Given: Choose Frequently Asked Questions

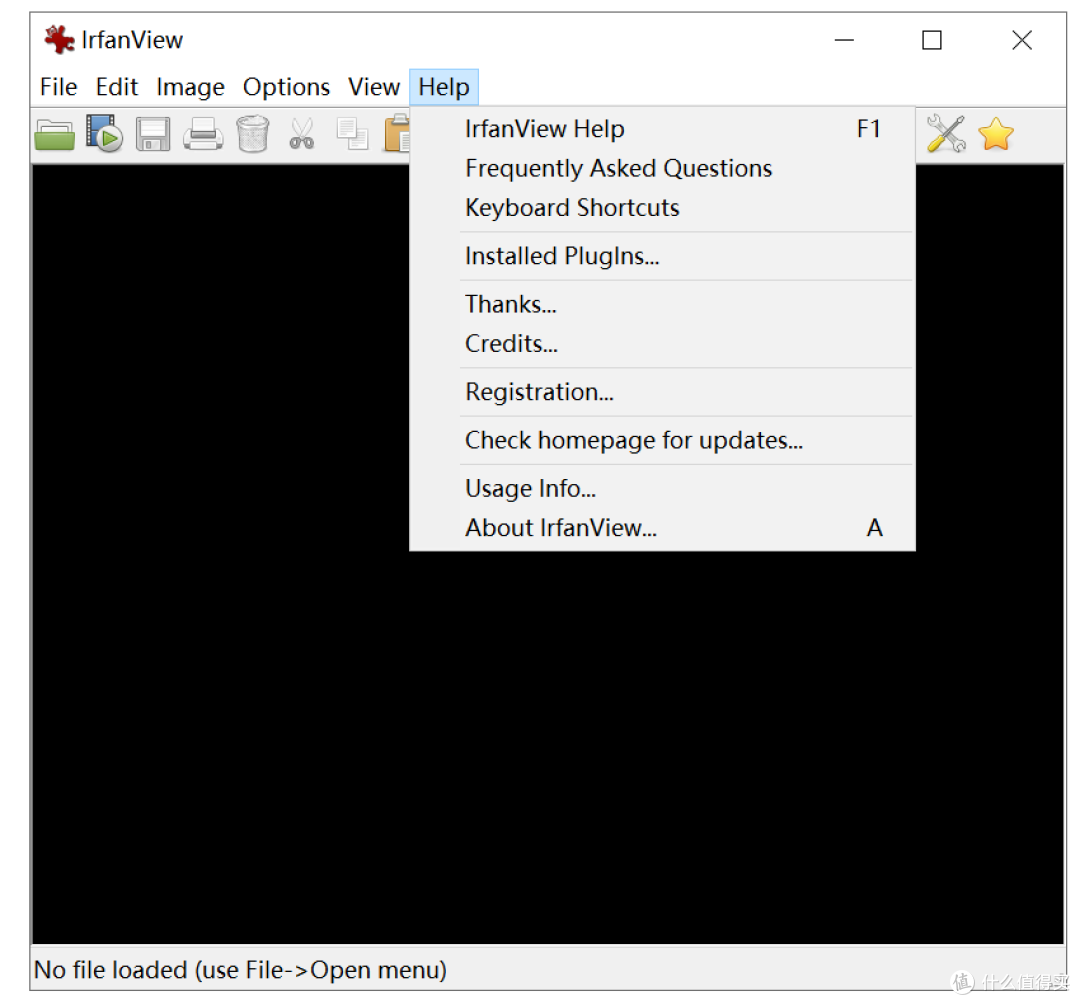Looking at the screenshot, I should click(x=662, y=168).
